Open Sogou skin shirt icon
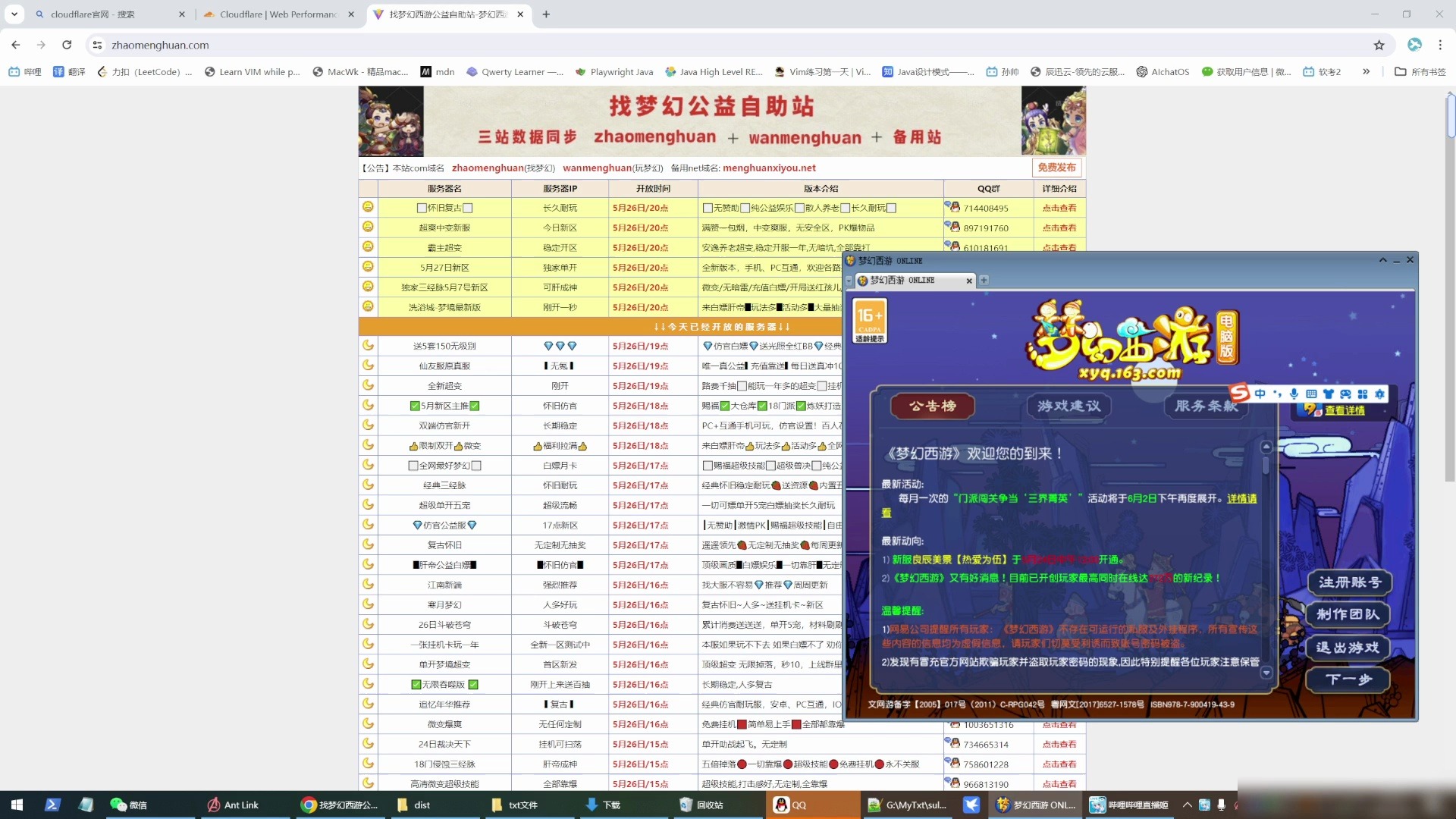The image size is (1456, 819). [1328, 394]
